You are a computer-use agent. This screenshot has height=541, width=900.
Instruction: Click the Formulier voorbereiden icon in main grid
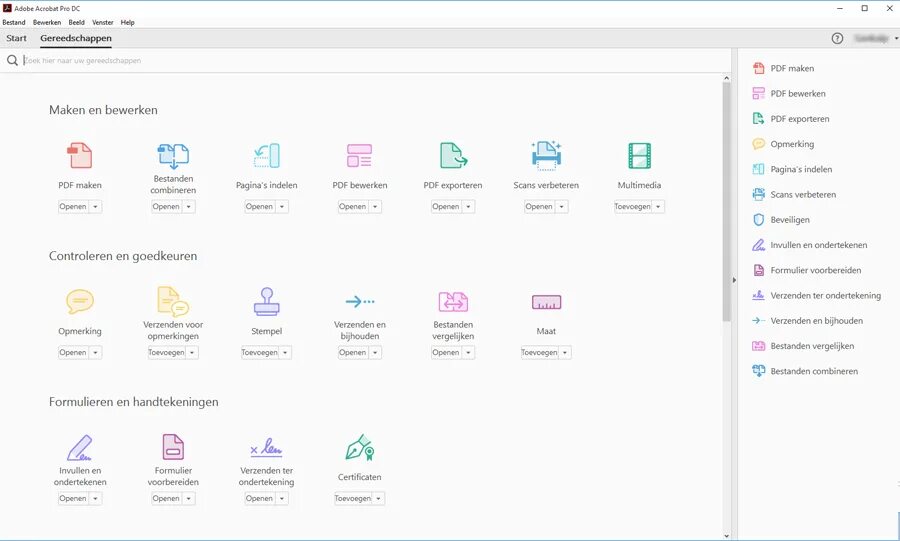point(173,447)
